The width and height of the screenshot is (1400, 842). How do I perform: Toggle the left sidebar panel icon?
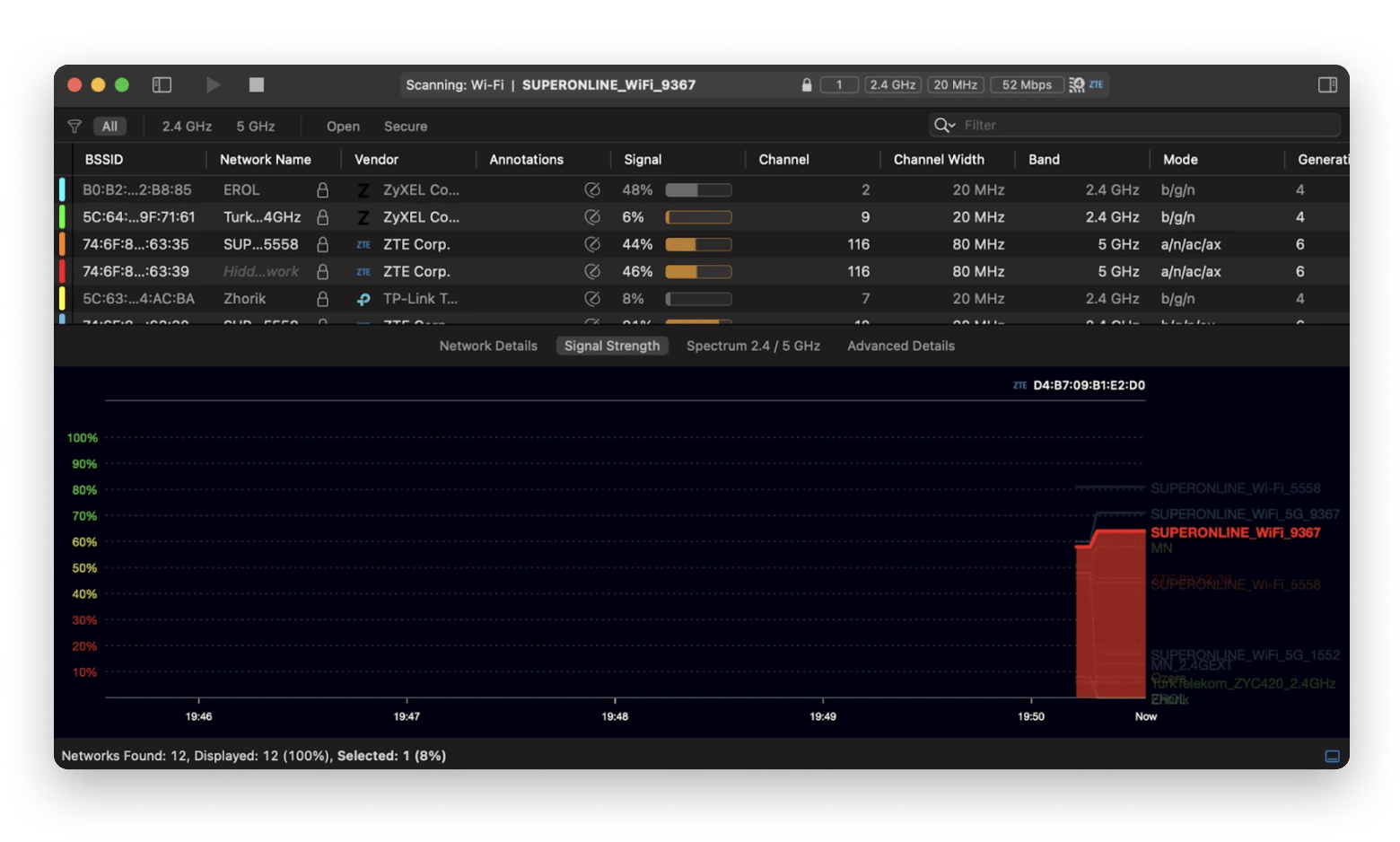coord(162,84)
